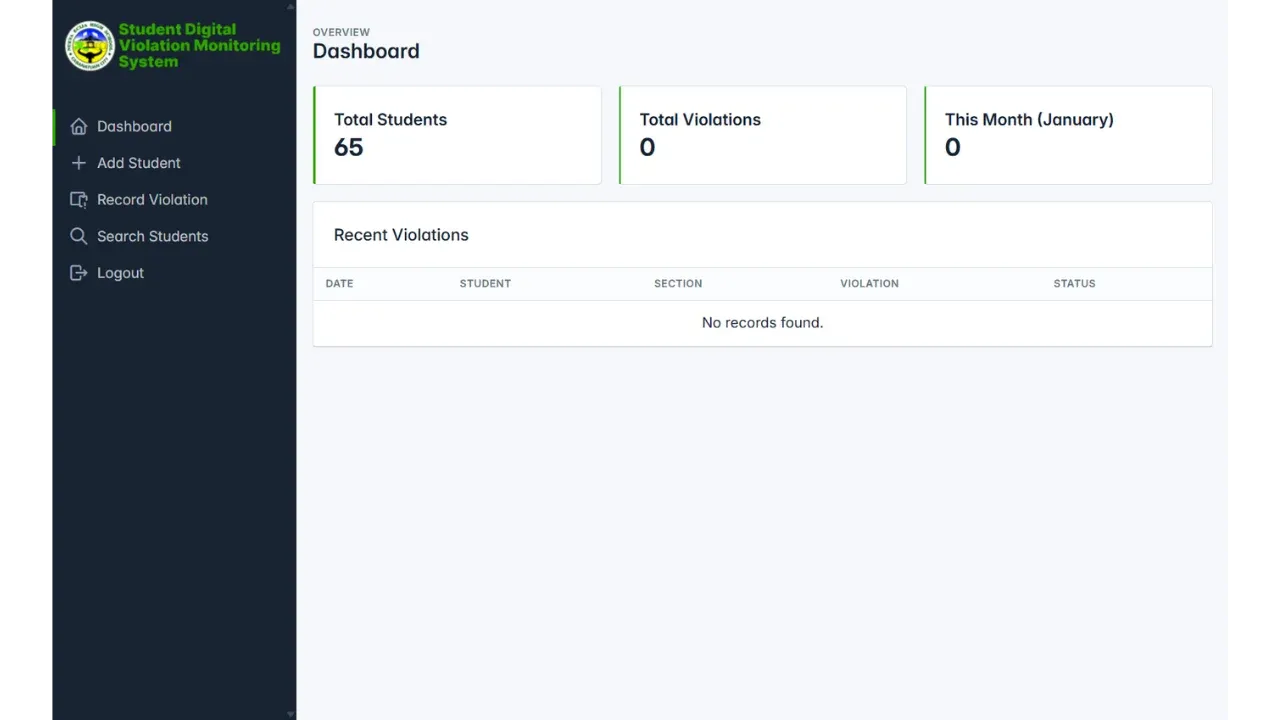1280x720 pixels.
Task: Open the Add Student page
Action: click(138, 163)
